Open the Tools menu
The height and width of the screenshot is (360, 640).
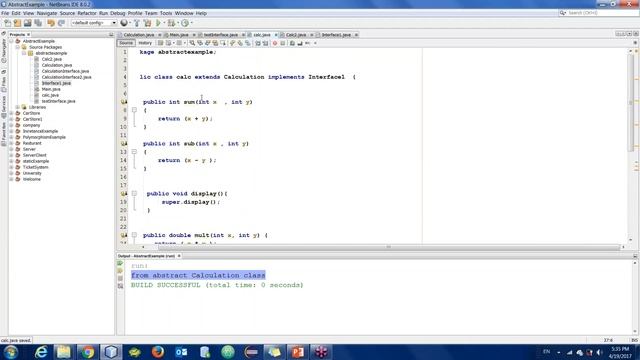point(166,13)
